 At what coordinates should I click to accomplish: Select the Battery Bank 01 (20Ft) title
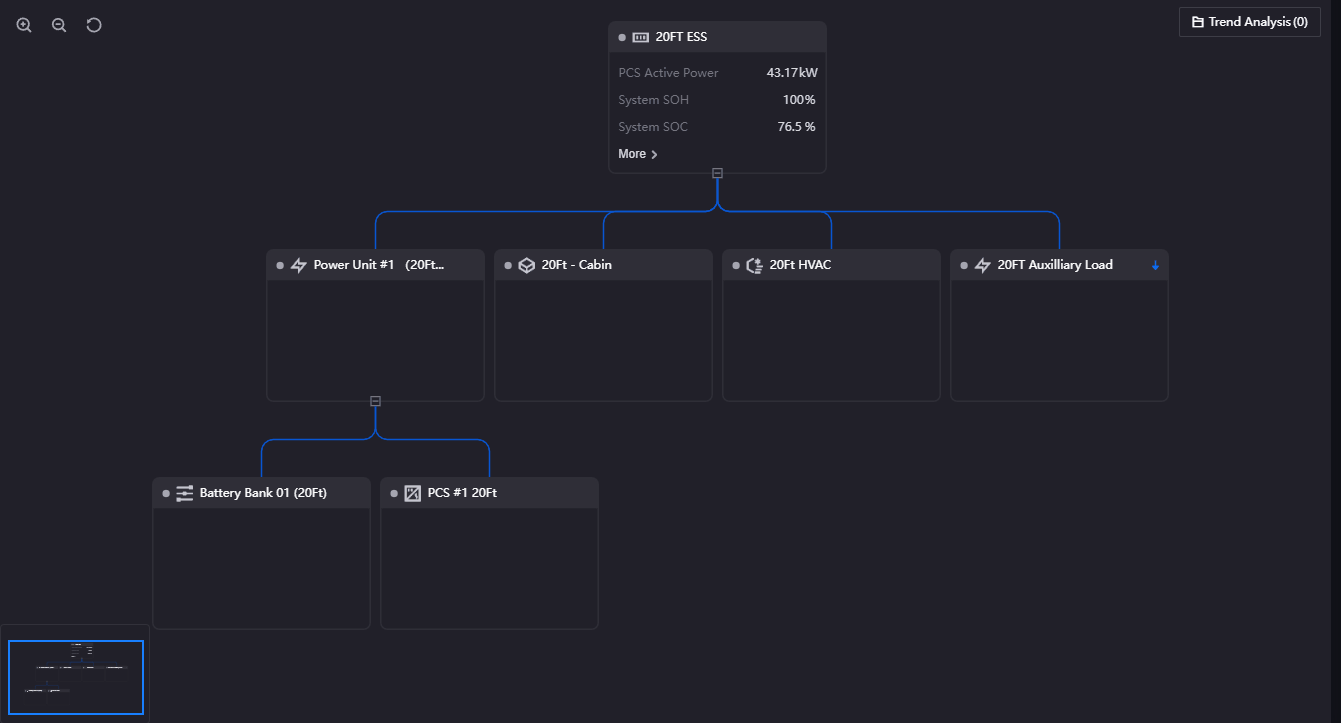point(263,493)
